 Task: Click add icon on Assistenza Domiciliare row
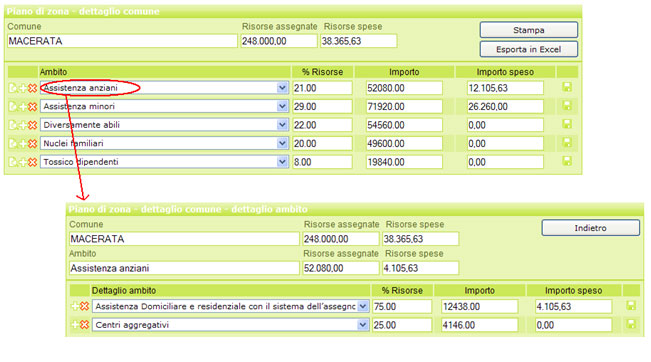pyautogui.click(x=75, y=306)
